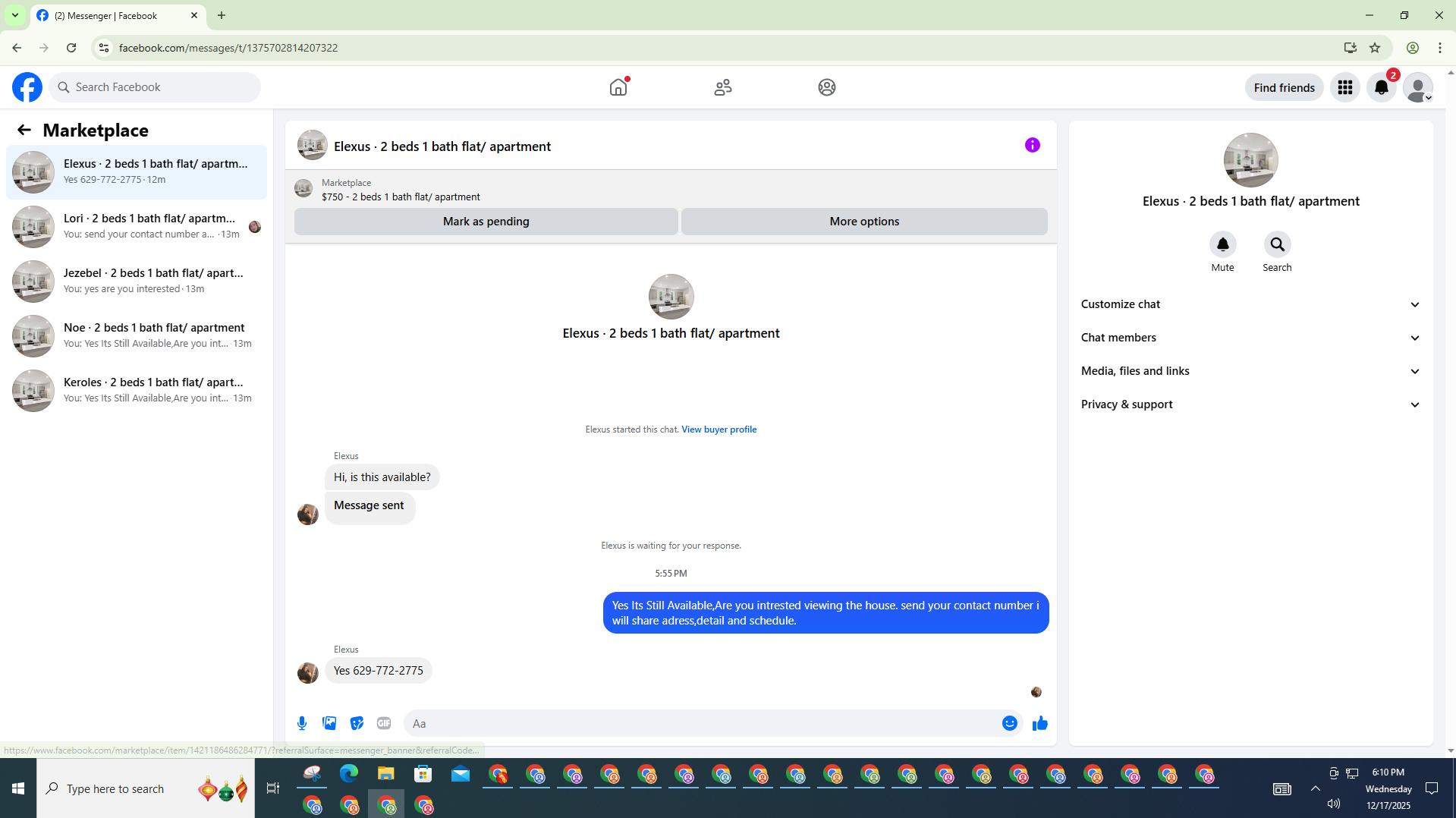
Task: Open the Chrome tab search dropdown
Action: click(15, 15)
